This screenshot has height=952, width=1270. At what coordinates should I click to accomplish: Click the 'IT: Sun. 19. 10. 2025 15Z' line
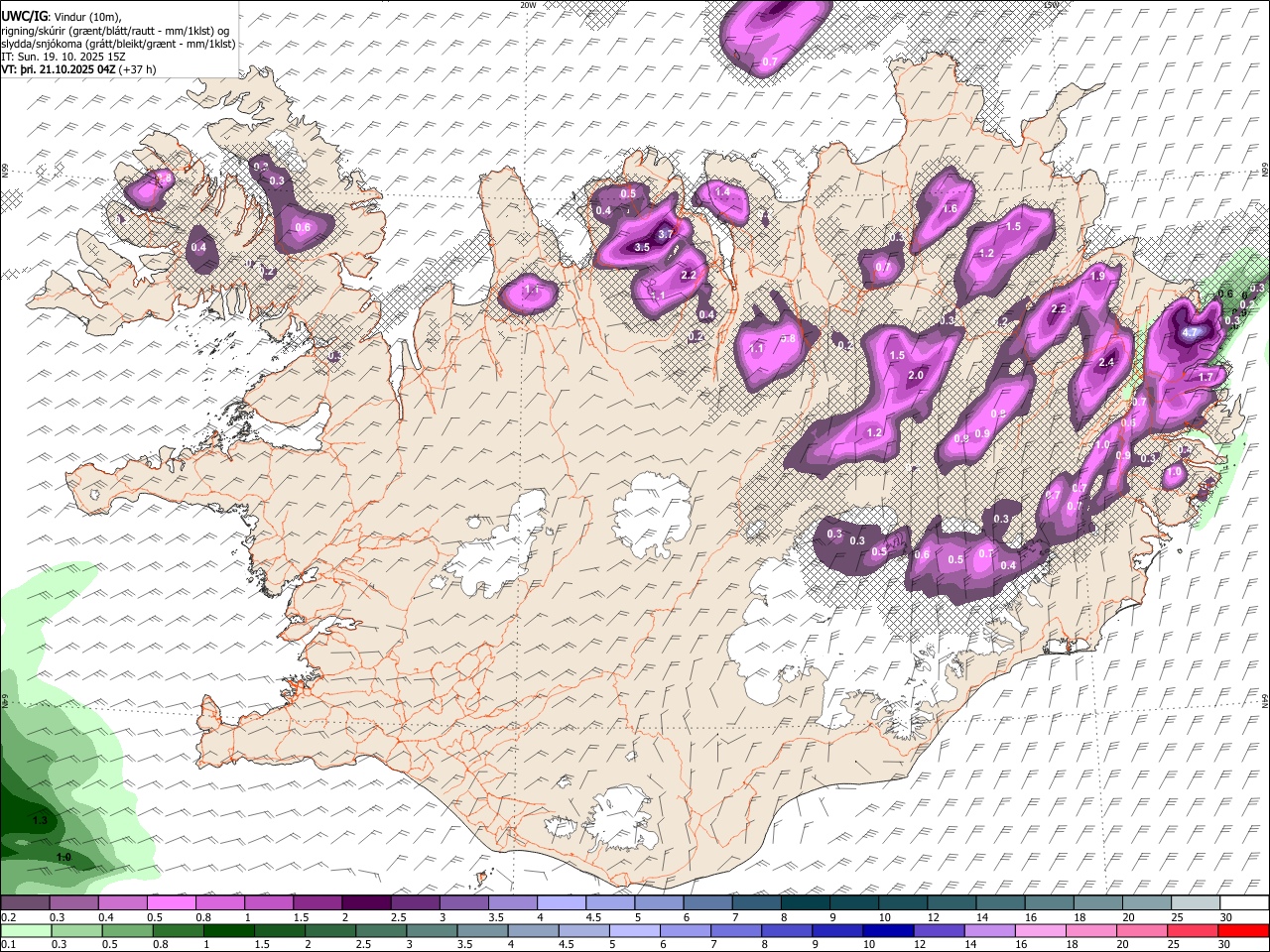pyautogui.click(x=63, y=57)
